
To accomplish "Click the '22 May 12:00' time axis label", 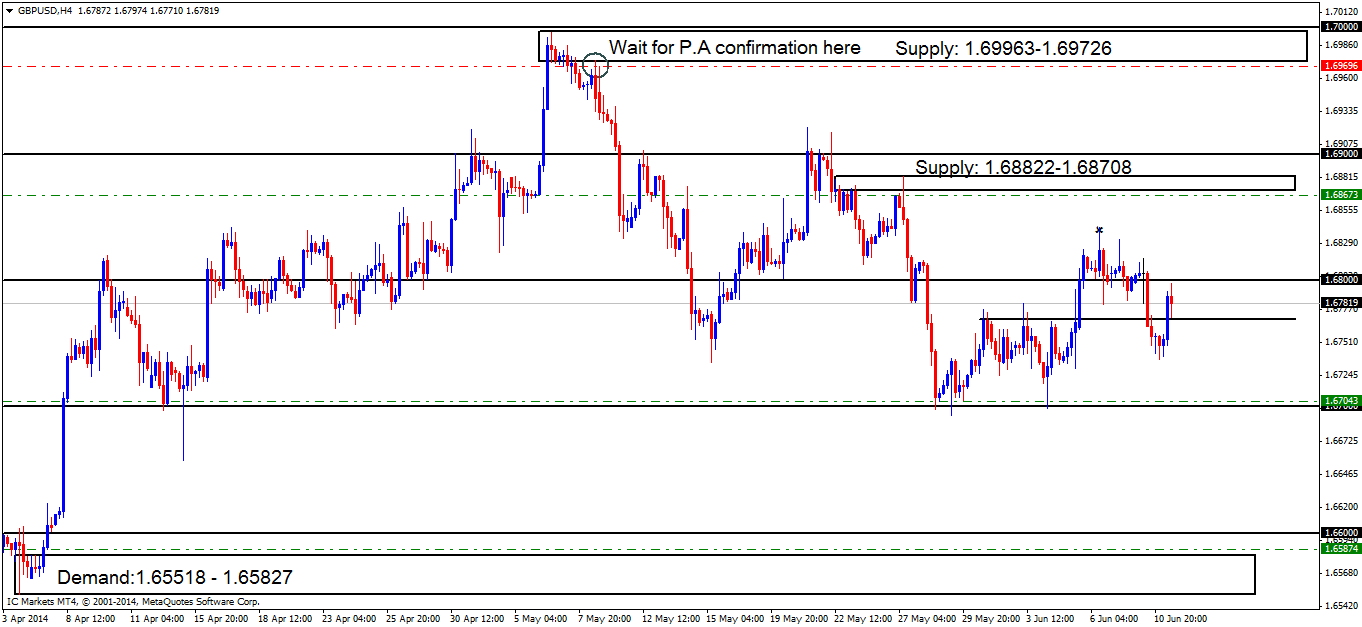I will [x=861, y=619].
